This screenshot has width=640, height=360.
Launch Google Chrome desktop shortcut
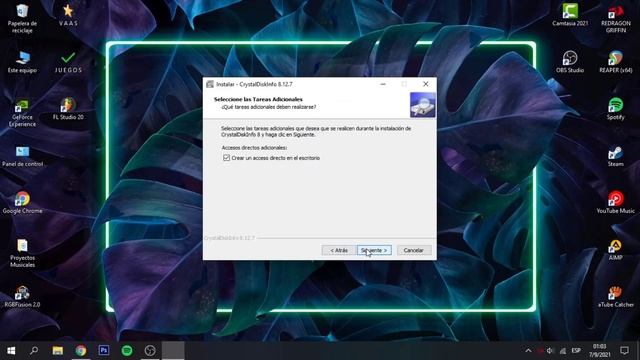click(x=22, y=203)
